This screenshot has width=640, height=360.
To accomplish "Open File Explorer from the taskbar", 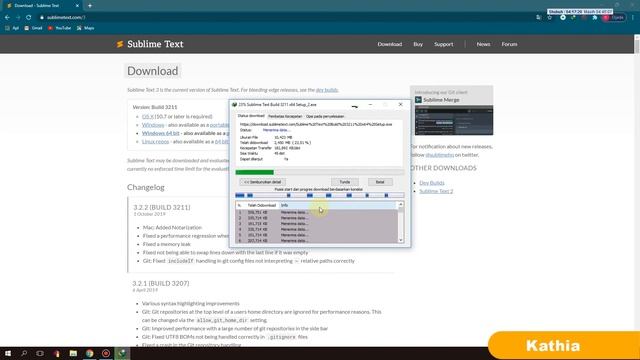I will pyautogui.click(x=73, y=353).
